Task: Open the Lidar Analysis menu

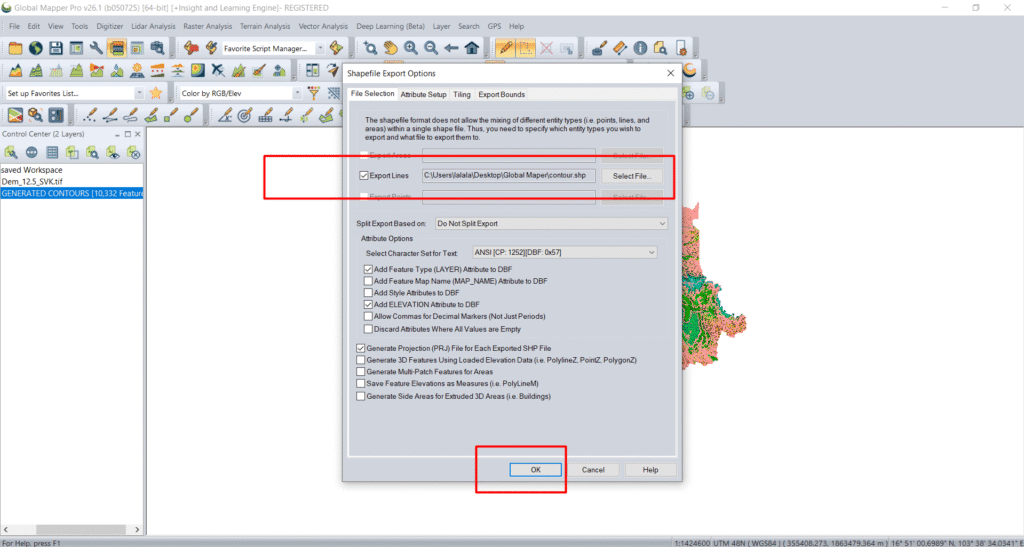Action: point(153,27)
